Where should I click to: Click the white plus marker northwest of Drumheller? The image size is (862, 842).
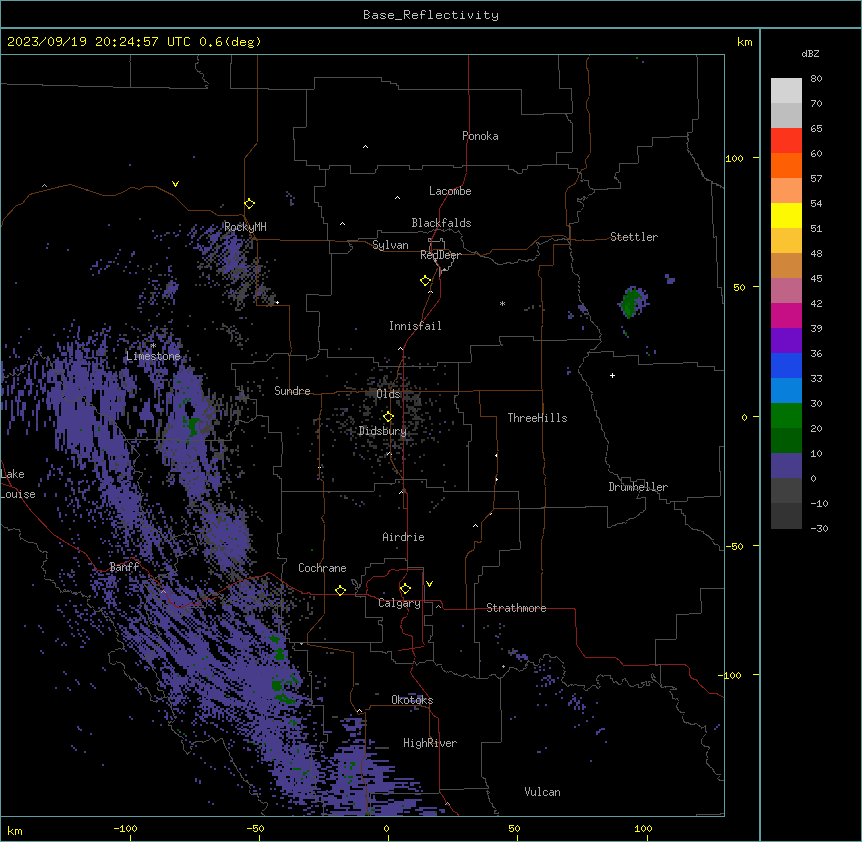(612, 375)
